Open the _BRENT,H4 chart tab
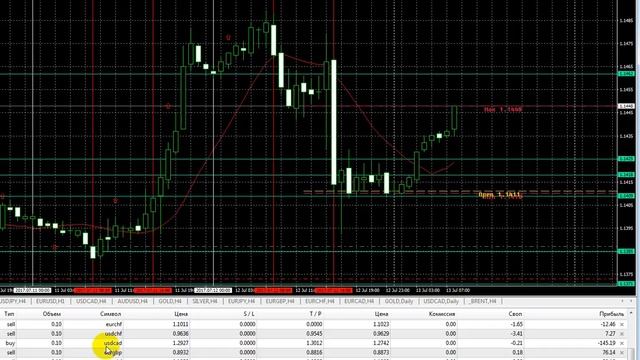 483,301
